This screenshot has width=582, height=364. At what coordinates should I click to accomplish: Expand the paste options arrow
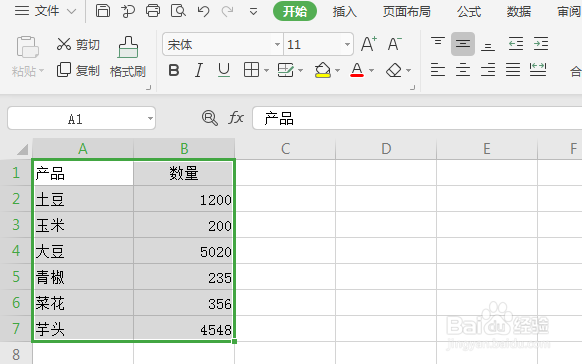(x=42, y=70)
